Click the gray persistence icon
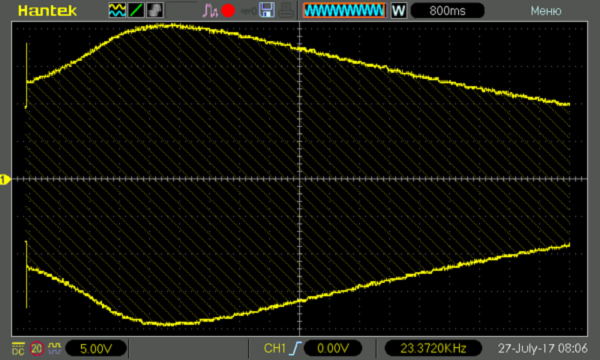The width and height of the screenshot is (600, 360). 155,10
